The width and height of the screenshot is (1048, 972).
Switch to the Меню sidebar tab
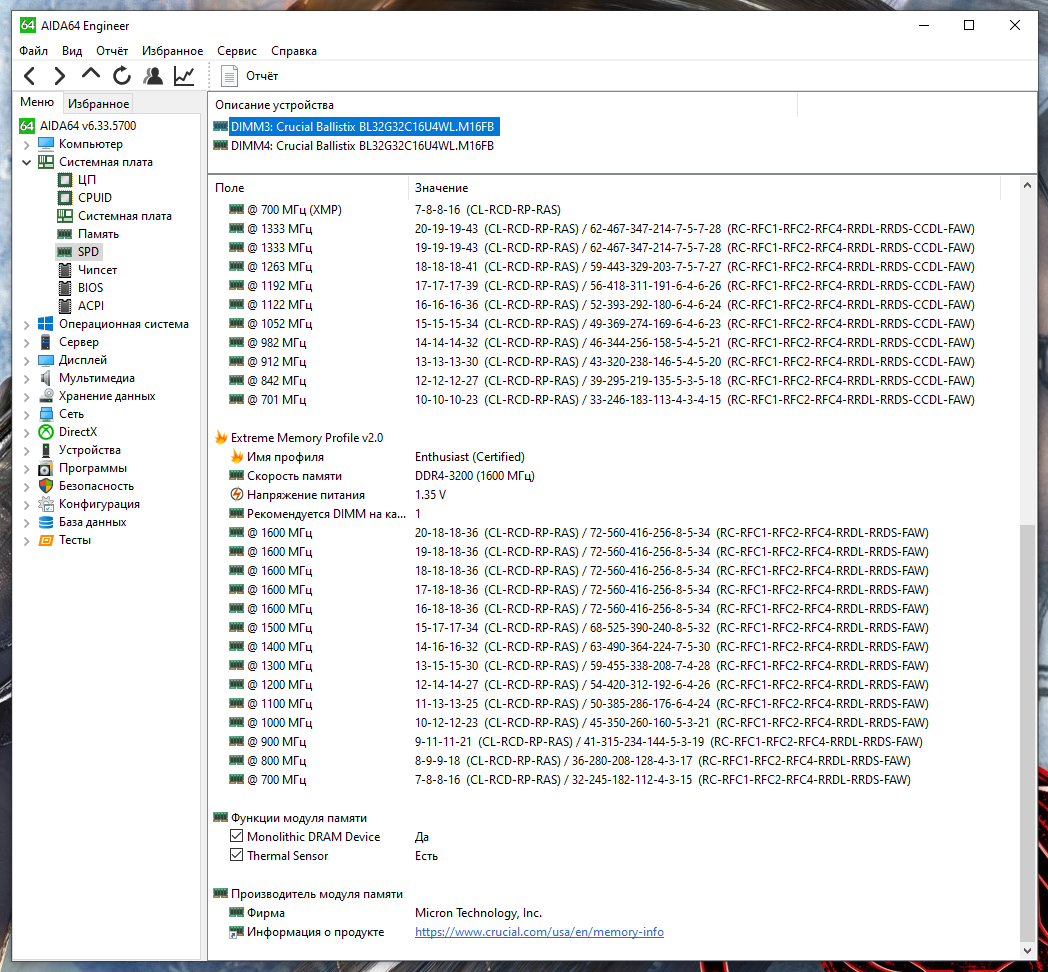pos(37,102)
